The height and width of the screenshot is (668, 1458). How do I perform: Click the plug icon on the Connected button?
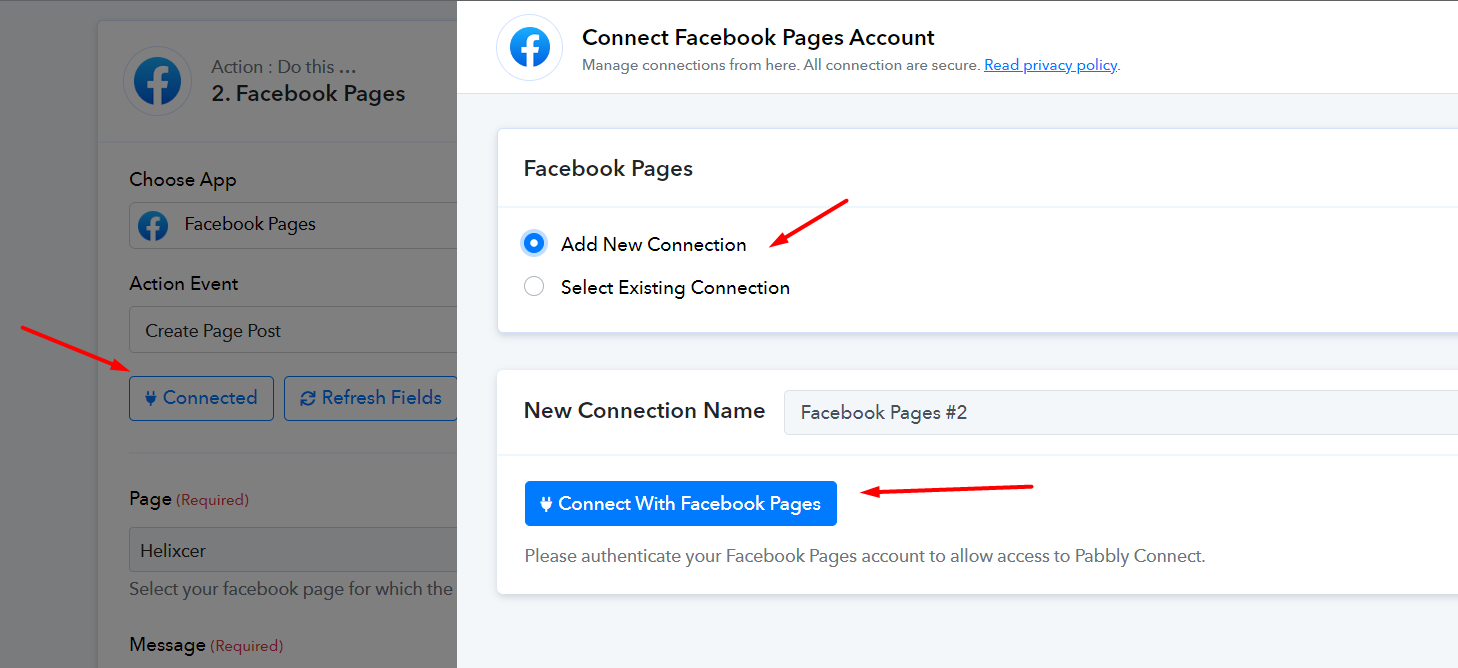pyautogui.click(x=151, y=398)
